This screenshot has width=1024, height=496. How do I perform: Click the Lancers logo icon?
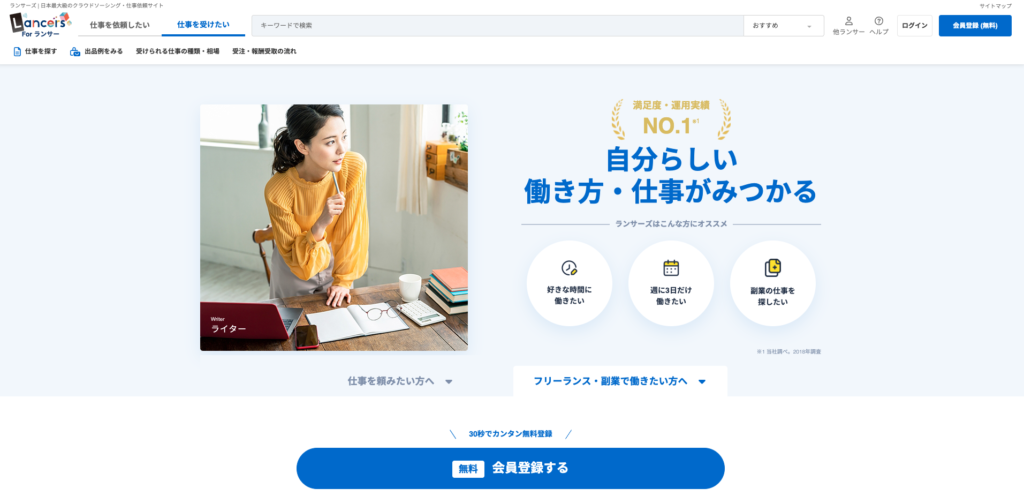pos(39,25)
